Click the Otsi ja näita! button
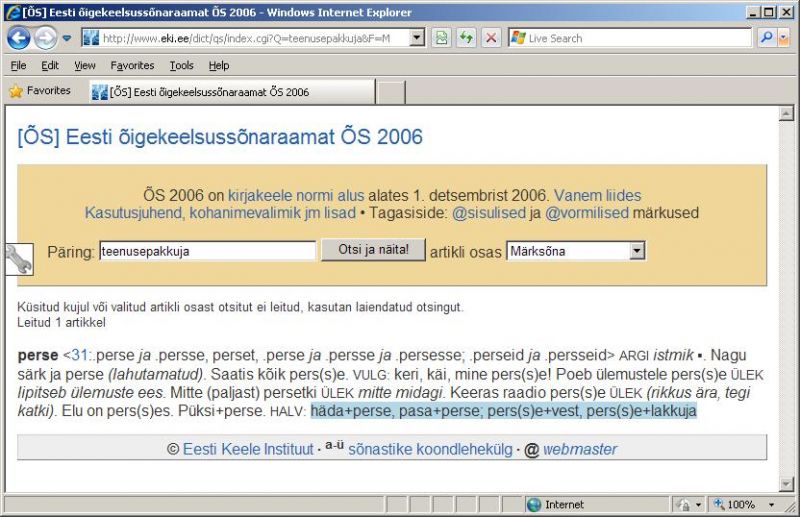Viewport: 800px width, 517px height. (373, 250)
